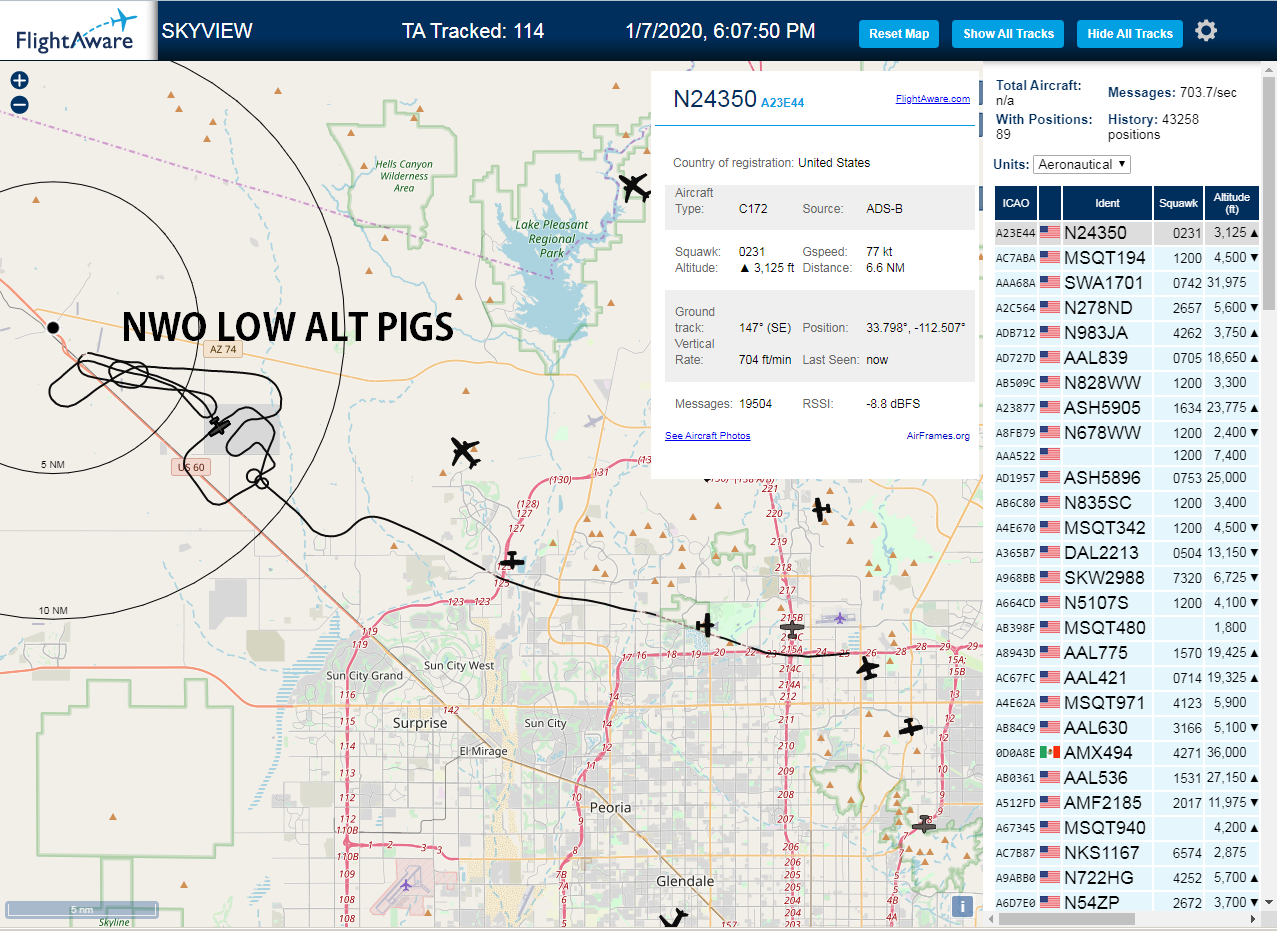Select the N983JA table row
The width and height of the screenshot is (1277, 931).
pos(1128,332)
